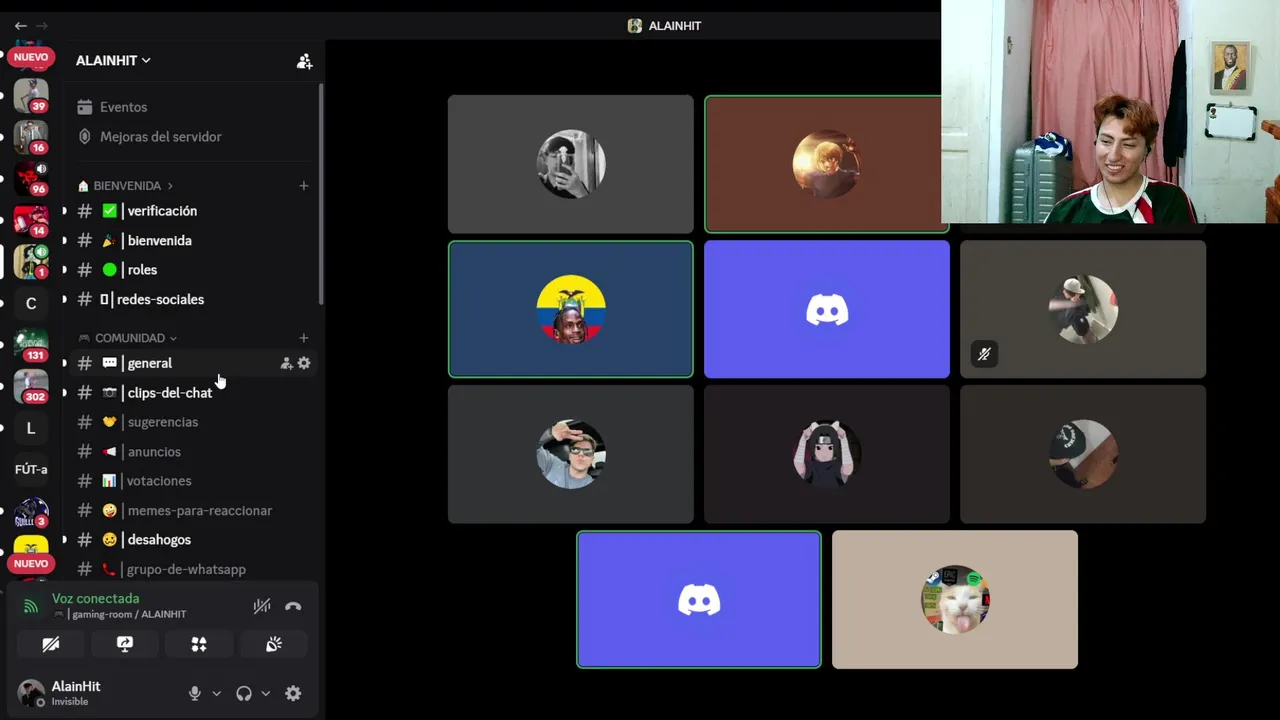The height and width of the screenshot is (720, 1280).
Task: Select server icon with 131 badge
Action: tap(31, 345)
